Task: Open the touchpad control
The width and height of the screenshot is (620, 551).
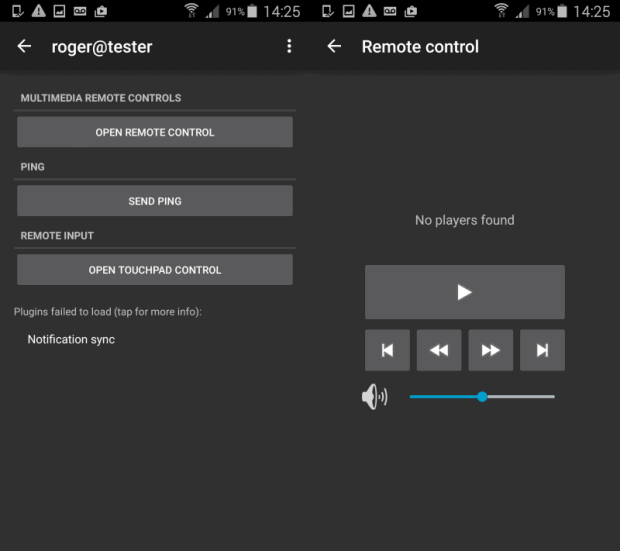Action: [155, 270]
